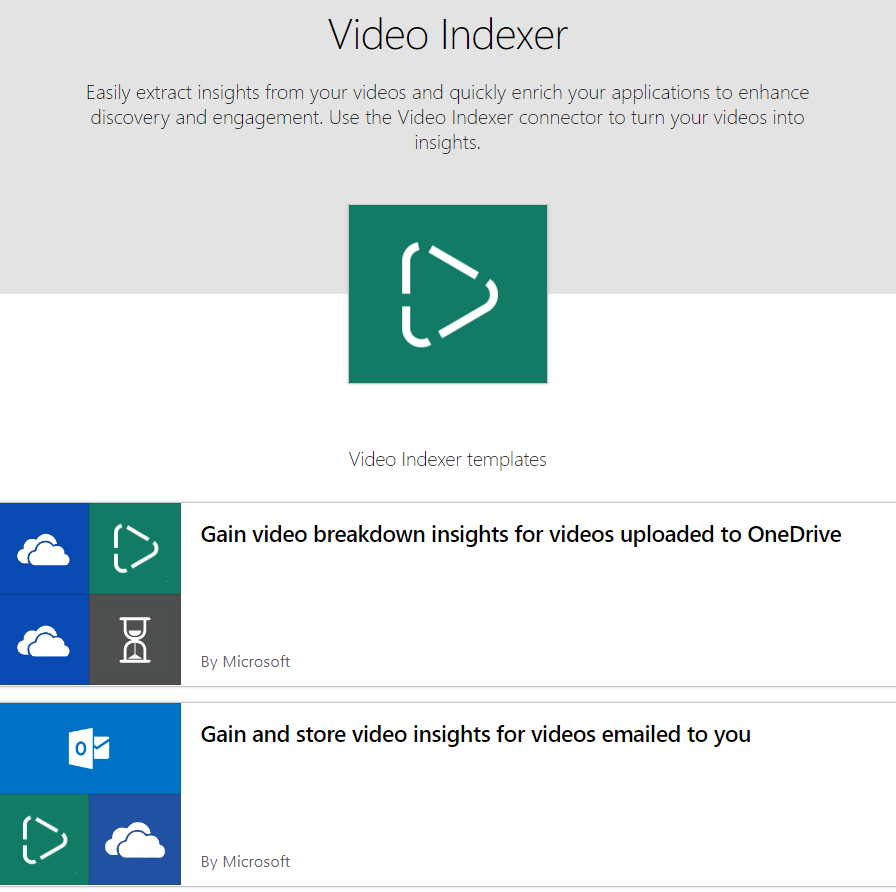Click 'By Microsoft' under the OneDrive template
This screenshot has width=896, height=892.
(x=245, y=662)
